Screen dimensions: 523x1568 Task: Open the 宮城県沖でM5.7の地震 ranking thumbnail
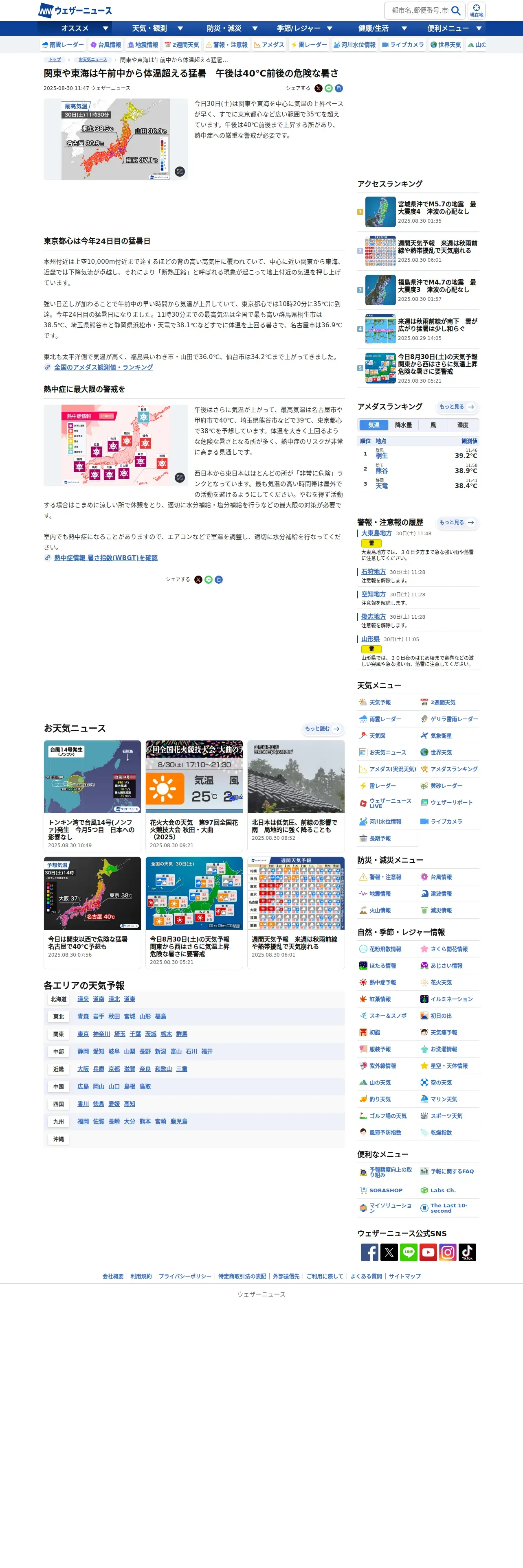point(380,212)
